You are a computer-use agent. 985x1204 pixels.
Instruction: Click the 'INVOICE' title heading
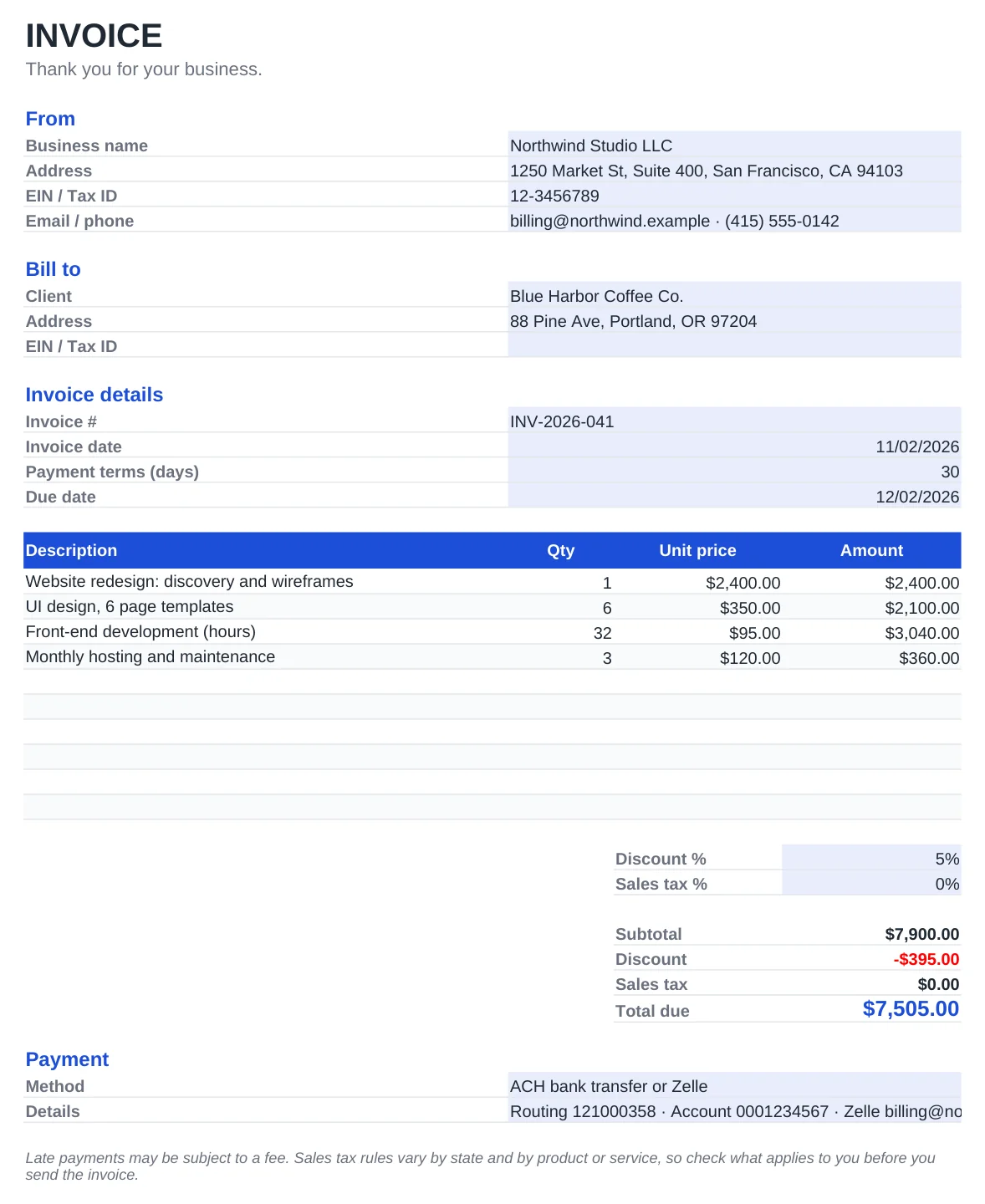94,36
